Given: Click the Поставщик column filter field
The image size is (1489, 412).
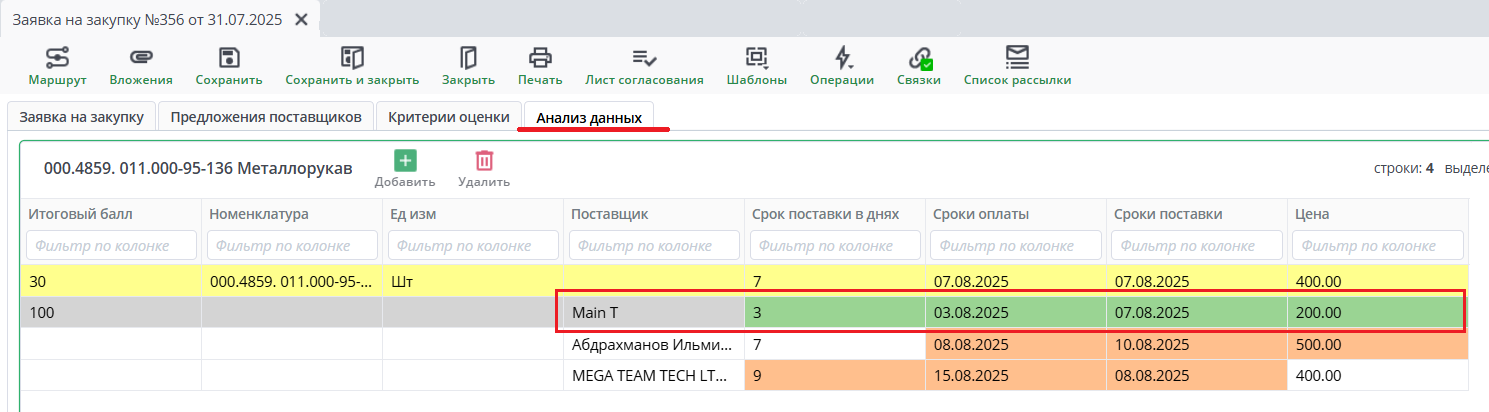Looking at the screenshot, I should coord(654,245).
